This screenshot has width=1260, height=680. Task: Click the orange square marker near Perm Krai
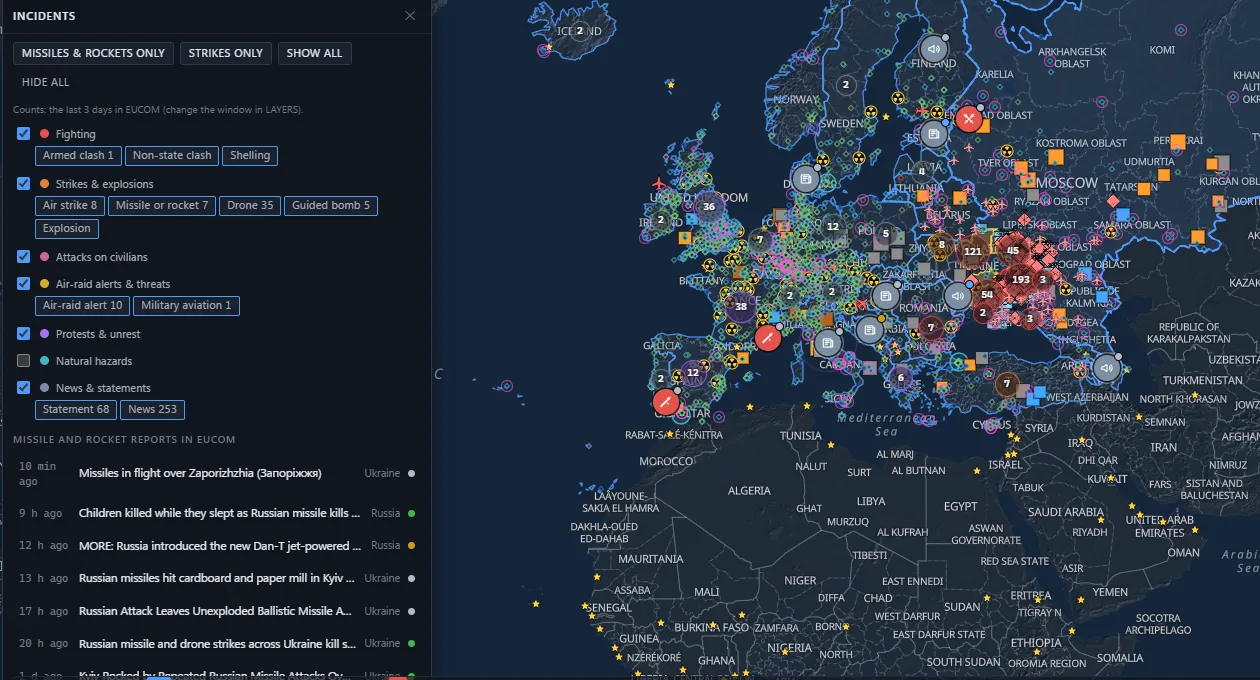click(x=1178, y=141)
